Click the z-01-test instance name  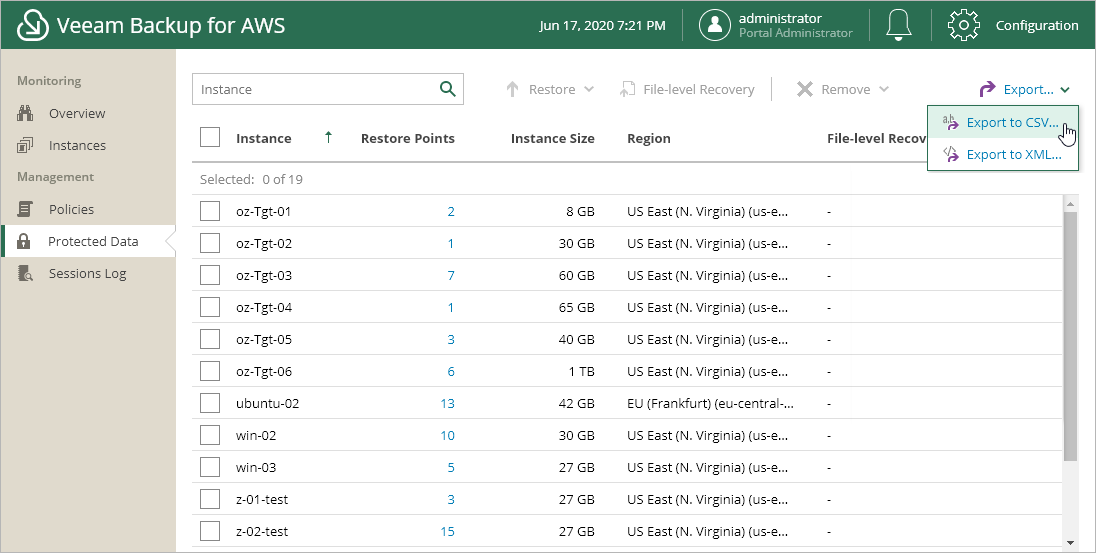(262, 499)
